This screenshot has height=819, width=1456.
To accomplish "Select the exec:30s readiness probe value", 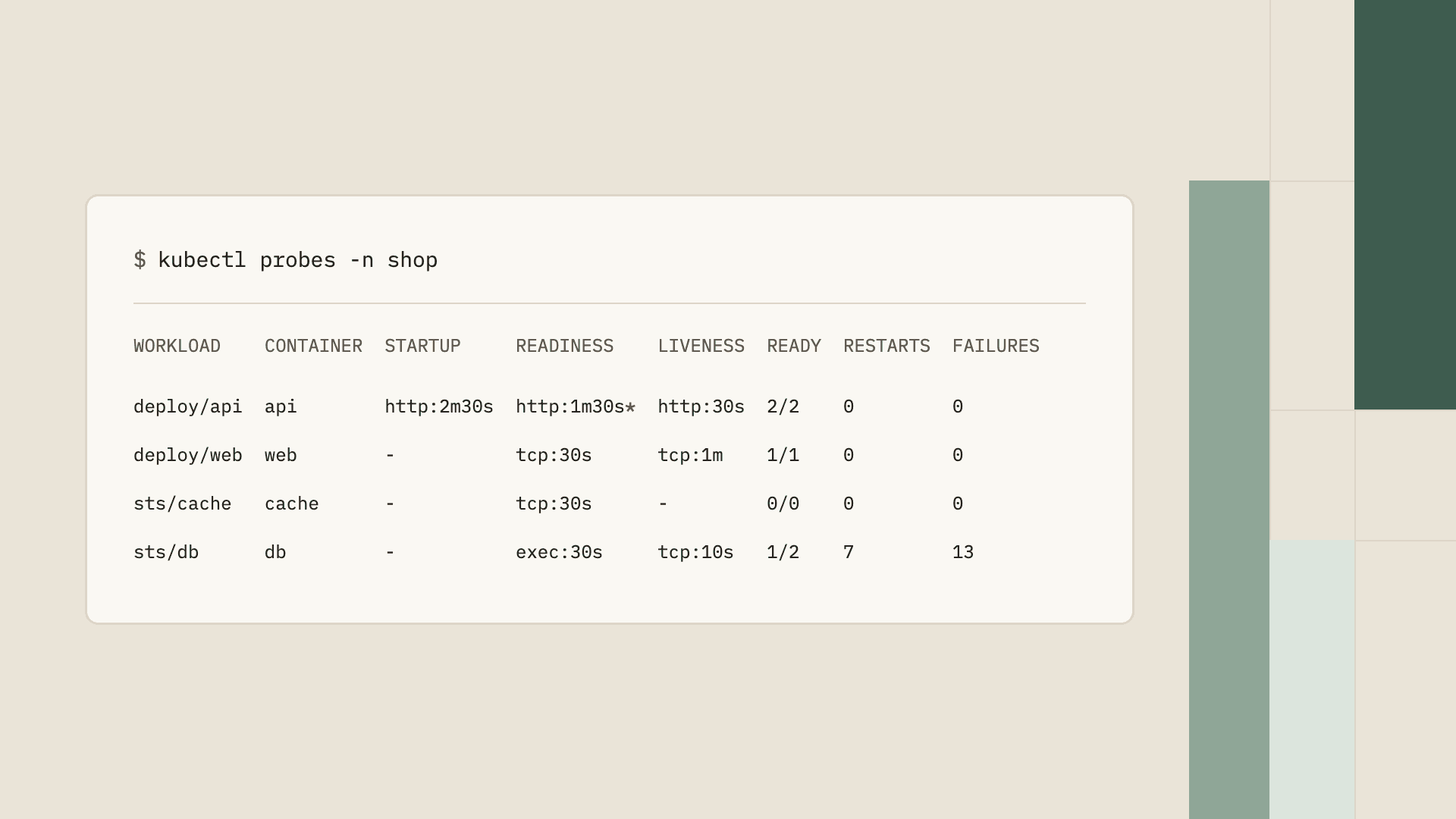I will pos(559,553).
